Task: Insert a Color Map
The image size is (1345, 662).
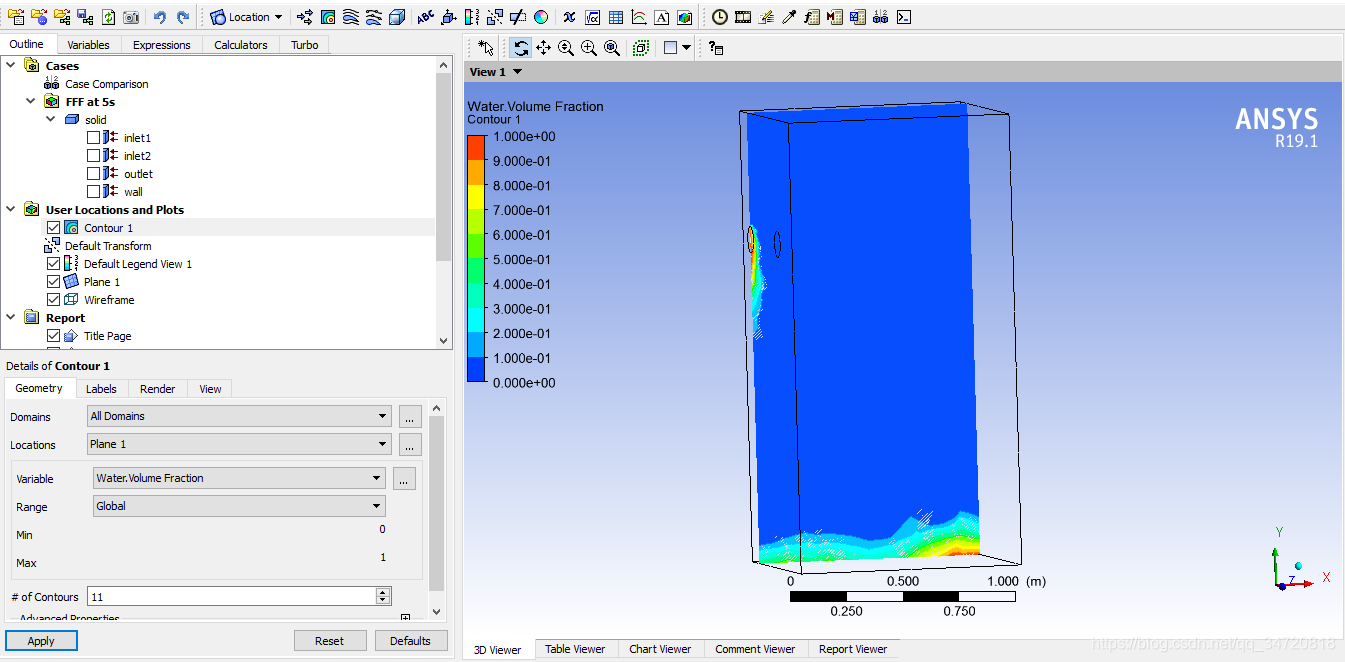Action: pos(541,17)
